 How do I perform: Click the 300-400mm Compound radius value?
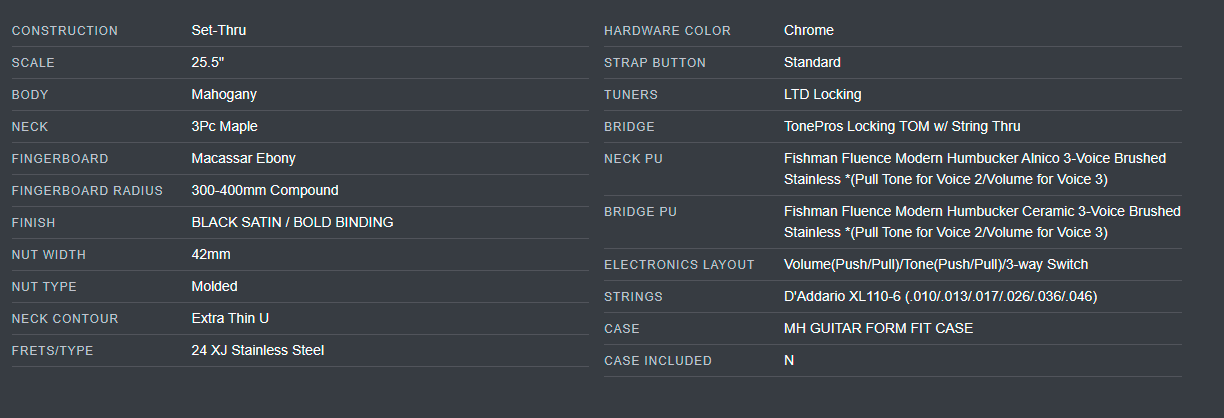tap(264, 190)
